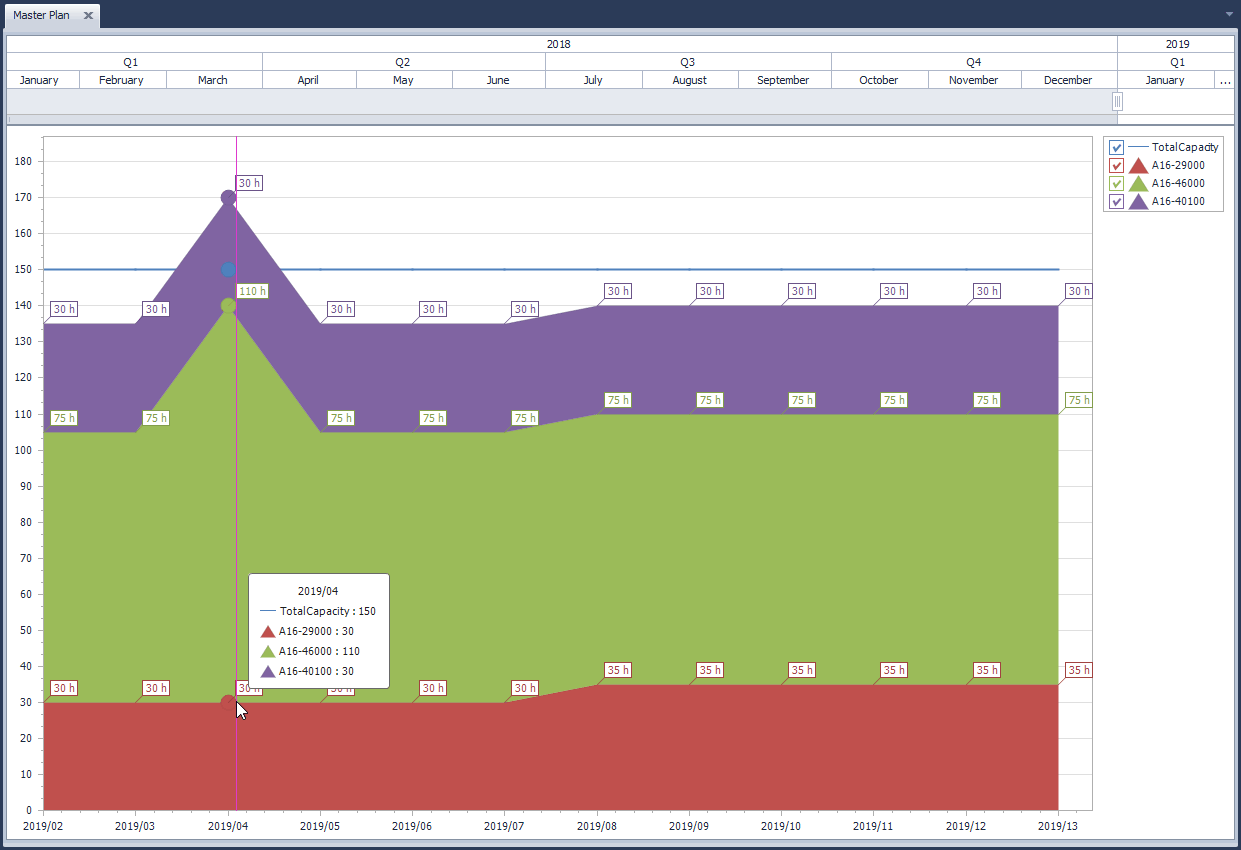Click the purple A16-40100 legend triangle
Image resolution: width=1241 pixels, height=850 pixels.
tap(1138, 202)
